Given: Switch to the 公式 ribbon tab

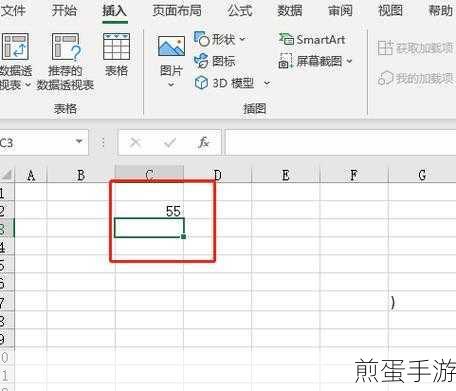Looking at the screenshot, I should [x=240, y=11].
